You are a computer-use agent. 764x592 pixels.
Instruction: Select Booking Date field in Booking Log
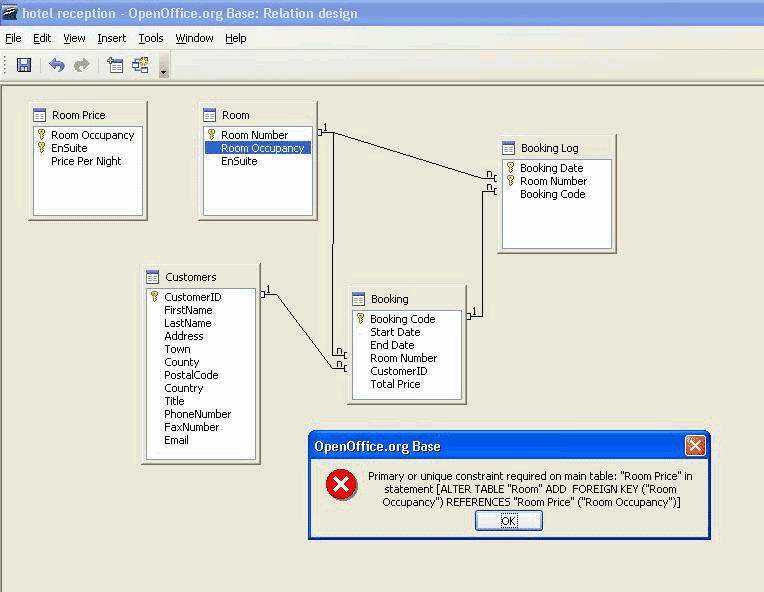pyautogui.click(x=551, y=168)
